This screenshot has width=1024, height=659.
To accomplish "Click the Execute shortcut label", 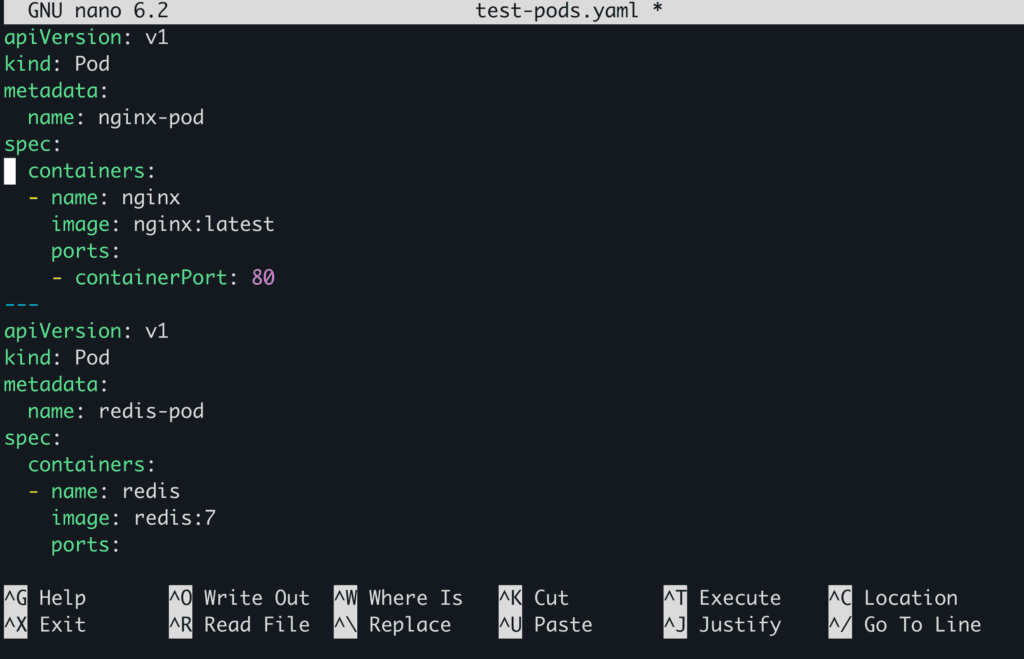I will point(739,598).
